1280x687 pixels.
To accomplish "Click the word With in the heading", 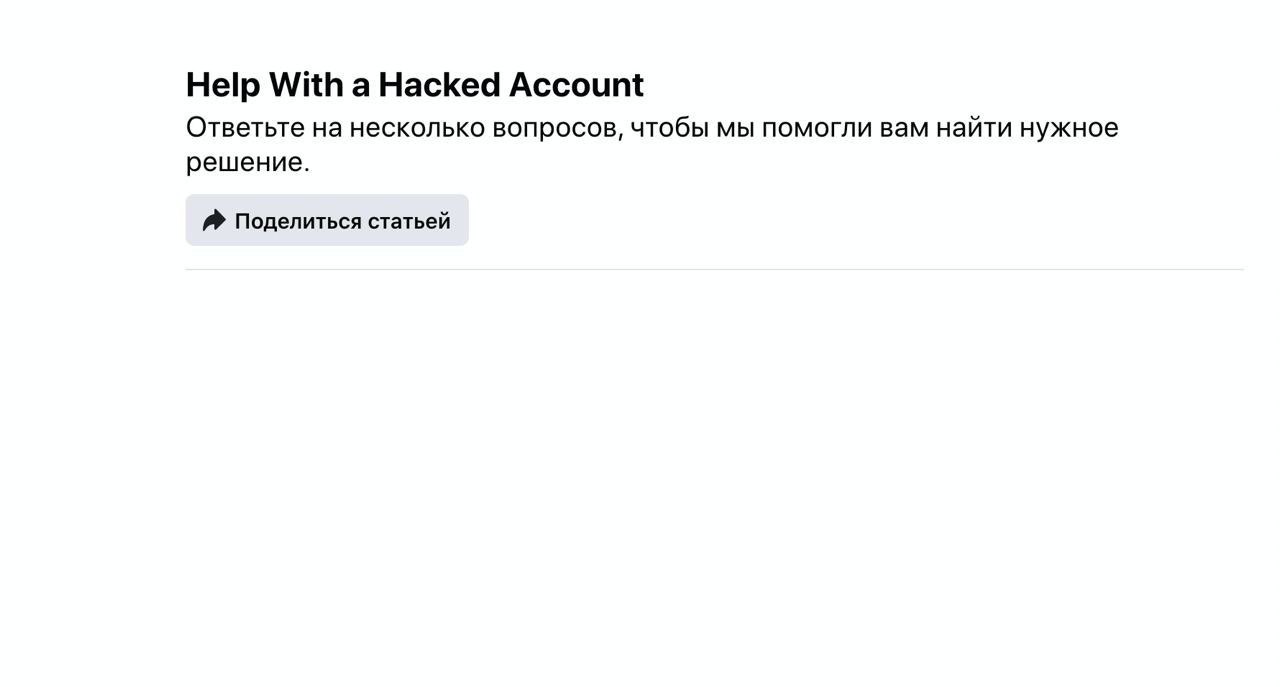I will (306, 85).
